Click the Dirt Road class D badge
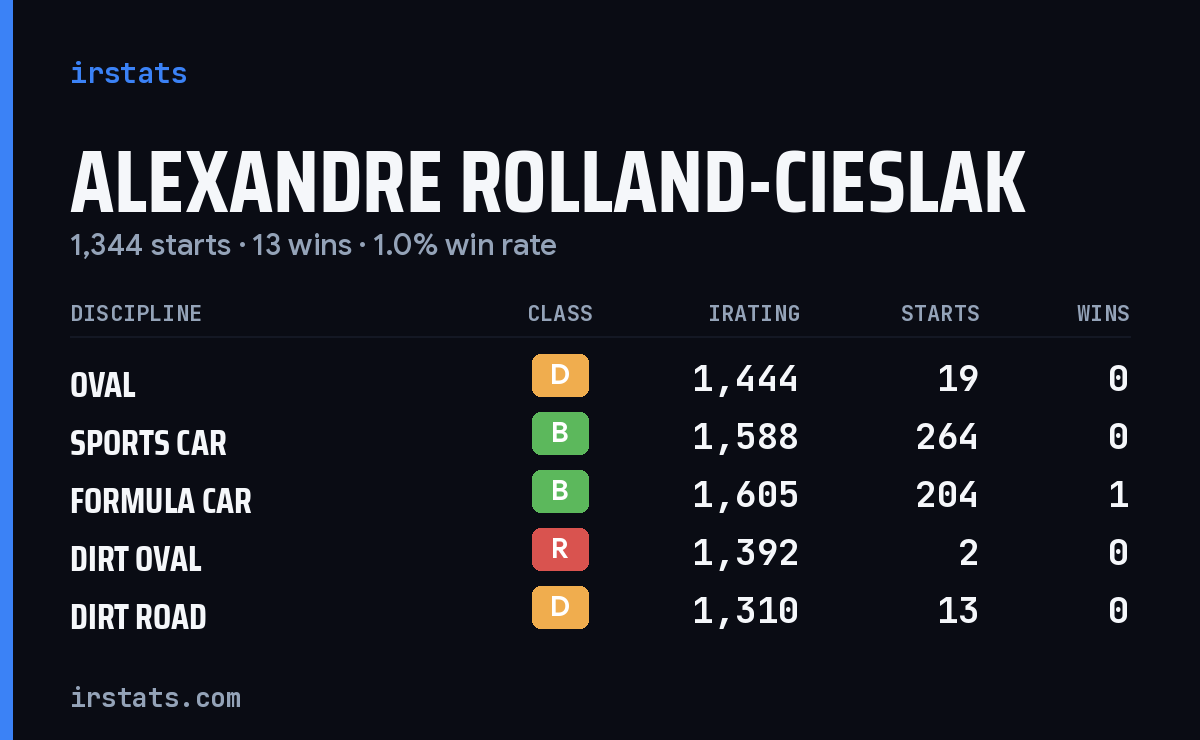The image size is (1200, 740). [560, 608]
